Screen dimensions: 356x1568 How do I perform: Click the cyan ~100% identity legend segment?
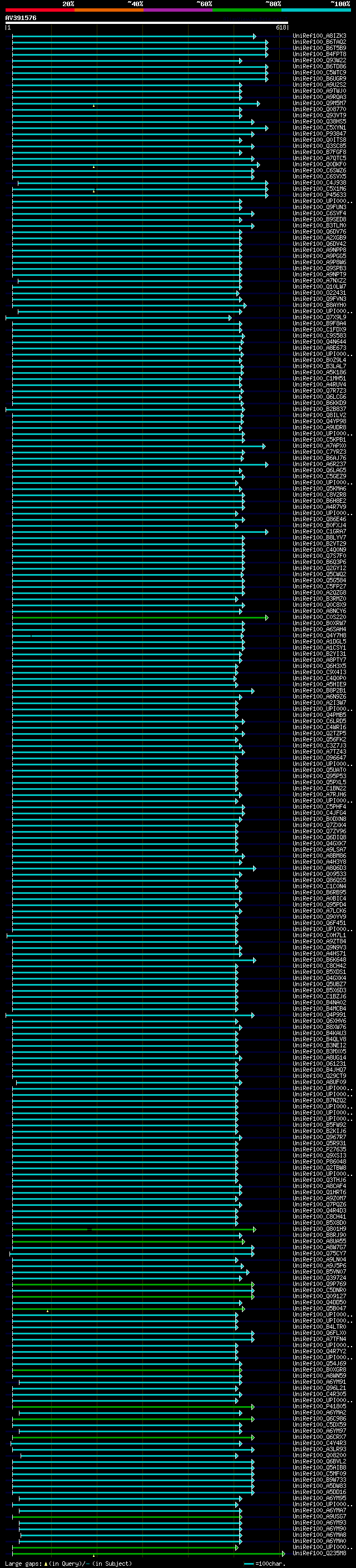pyautogui.click(x=316, y=10)
